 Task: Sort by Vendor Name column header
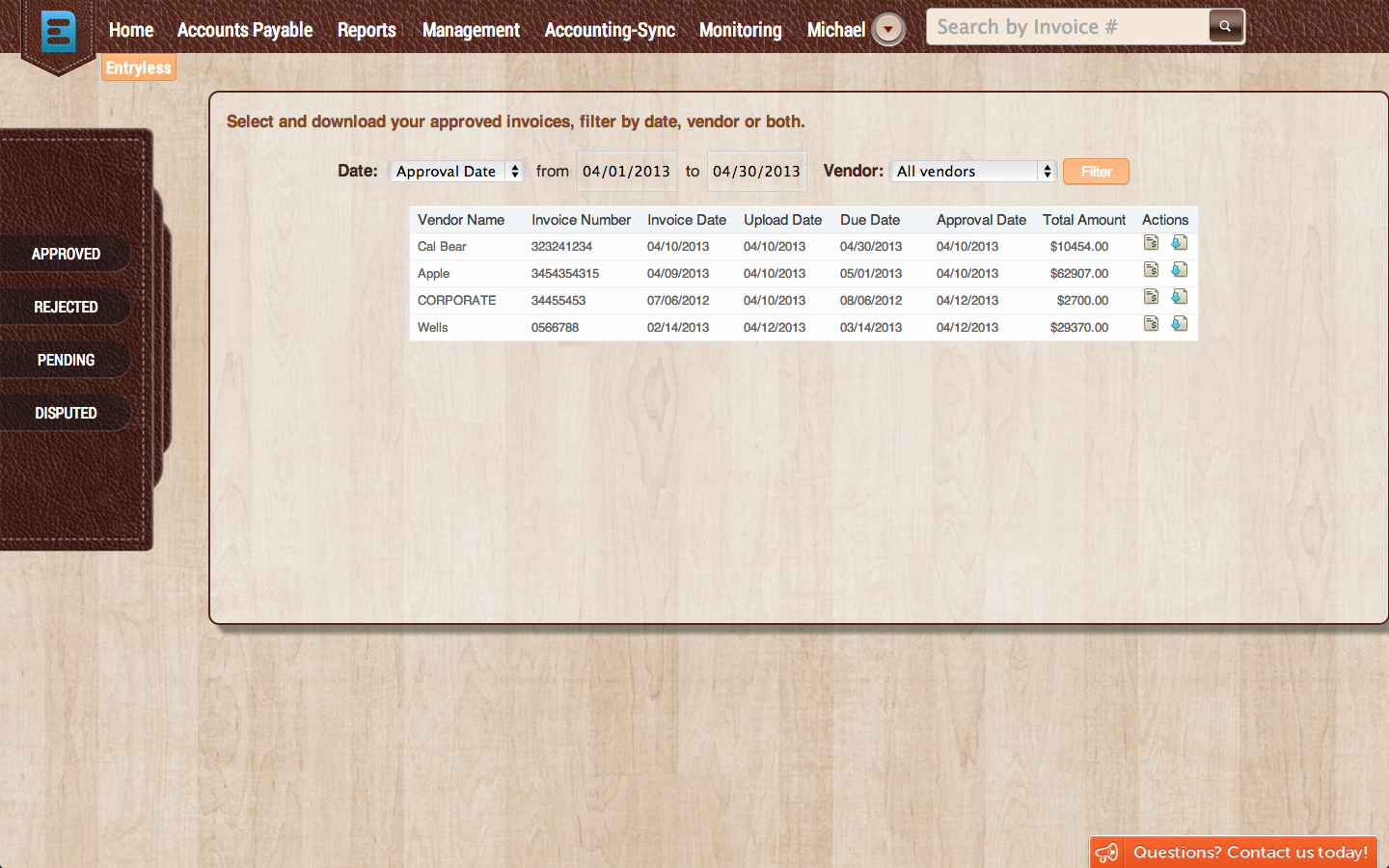(x=461, y=220)
